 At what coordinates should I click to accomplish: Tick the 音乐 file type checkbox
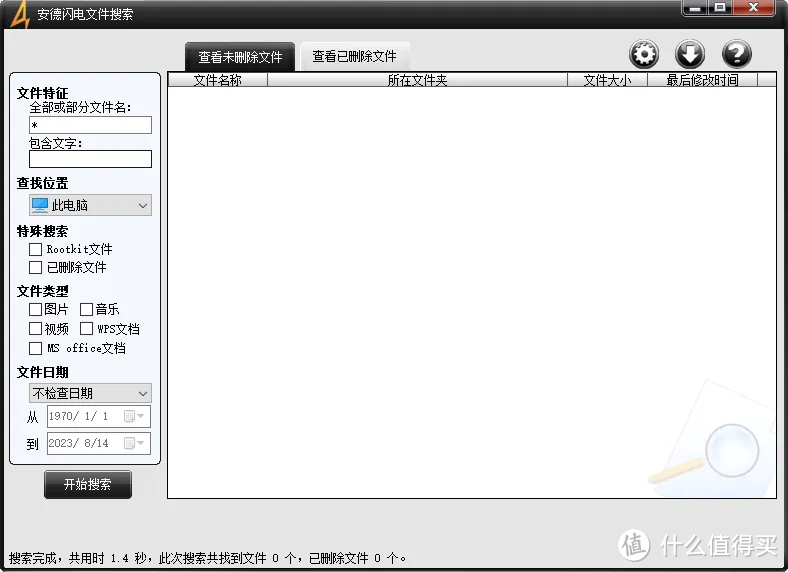tap(86, 309)
